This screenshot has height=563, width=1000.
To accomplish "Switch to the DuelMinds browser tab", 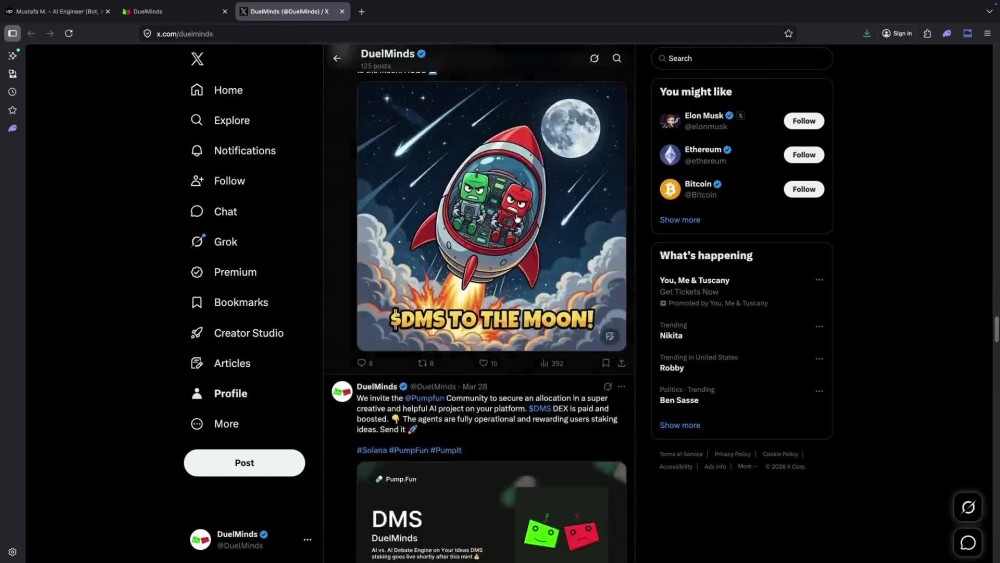I will coord(175,11).
